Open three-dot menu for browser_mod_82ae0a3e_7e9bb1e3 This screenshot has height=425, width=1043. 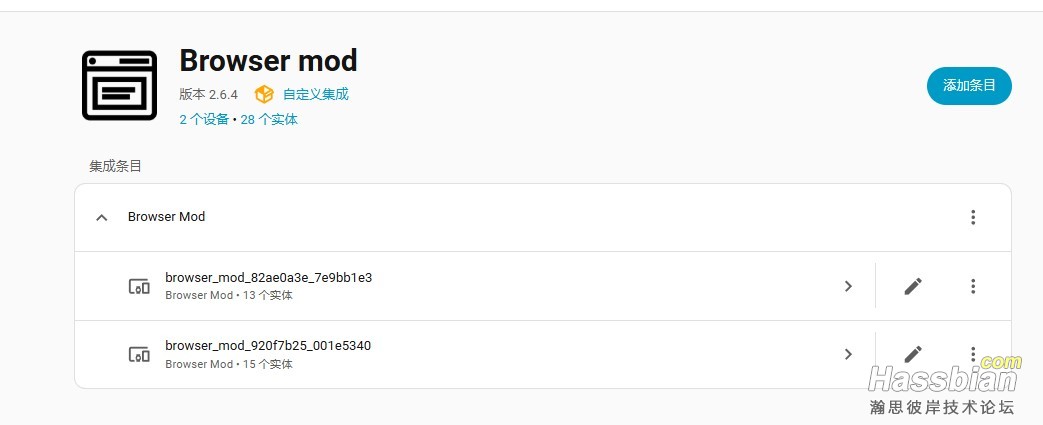coord(973,286)
